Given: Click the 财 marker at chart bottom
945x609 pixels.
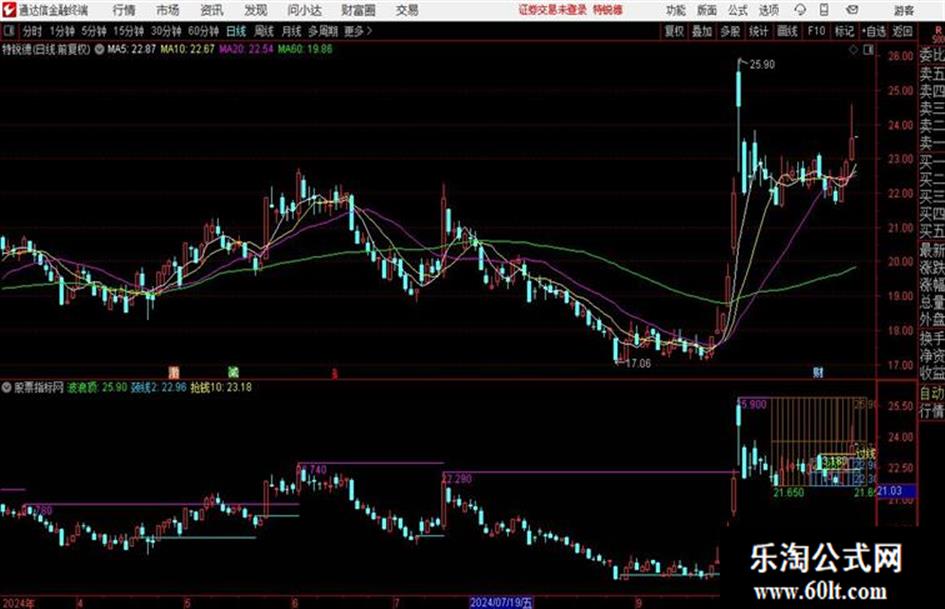Looking at the screenshot, I should coord(818,373).
